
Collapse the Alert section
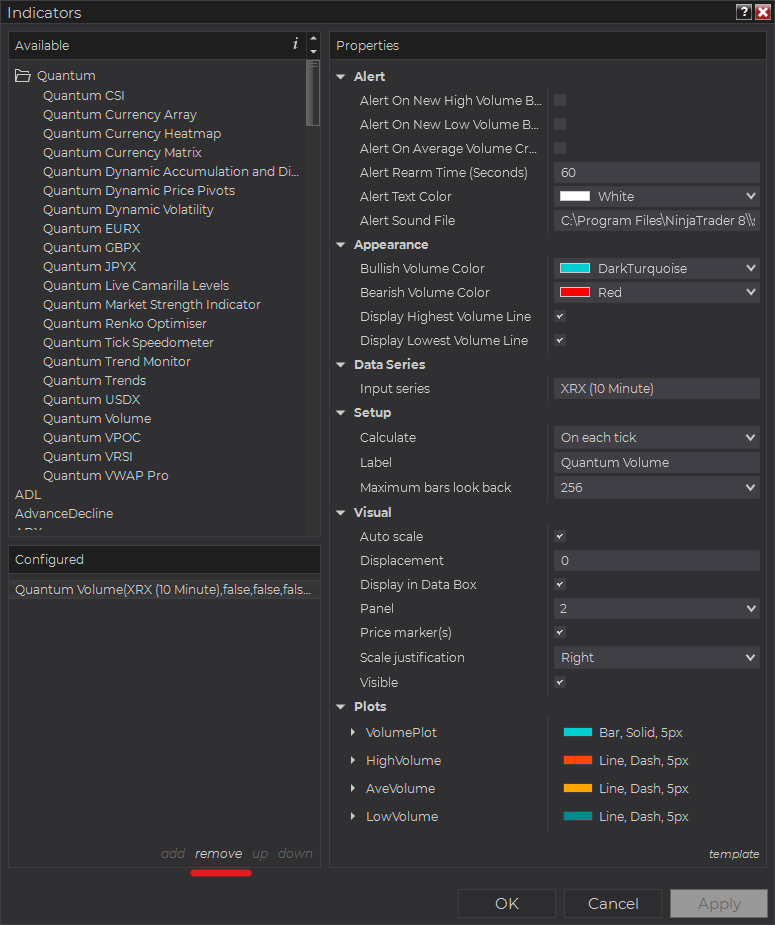[x=341, y=77]
